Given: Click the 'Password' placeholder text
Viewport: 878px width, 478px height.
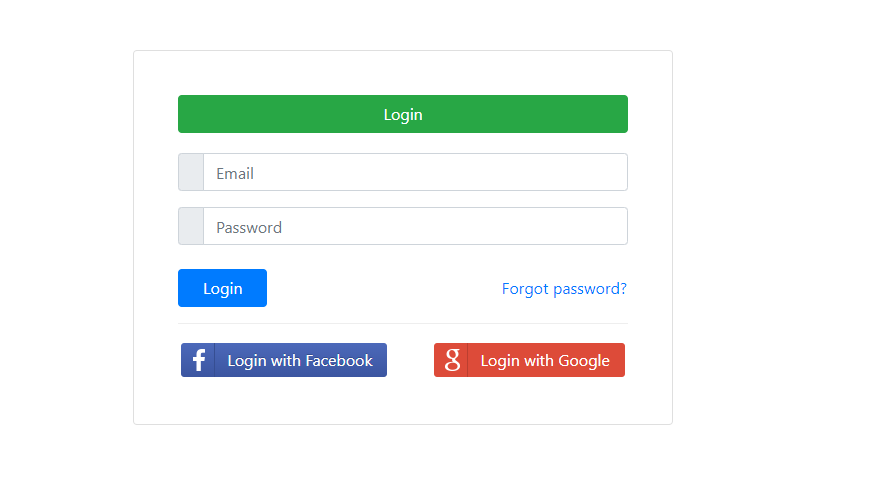Looking at the screenshot, I should tap(249, 227).
